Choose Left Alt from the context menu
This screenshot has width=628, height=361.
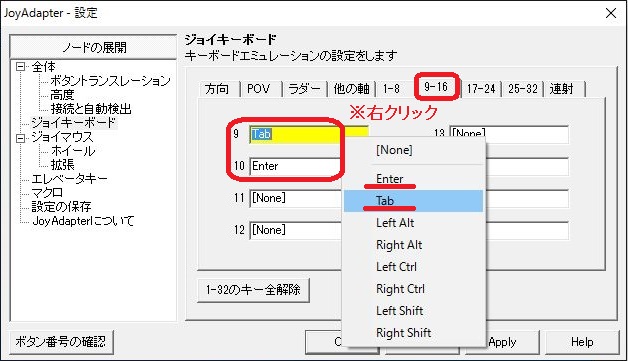point(414,223)
